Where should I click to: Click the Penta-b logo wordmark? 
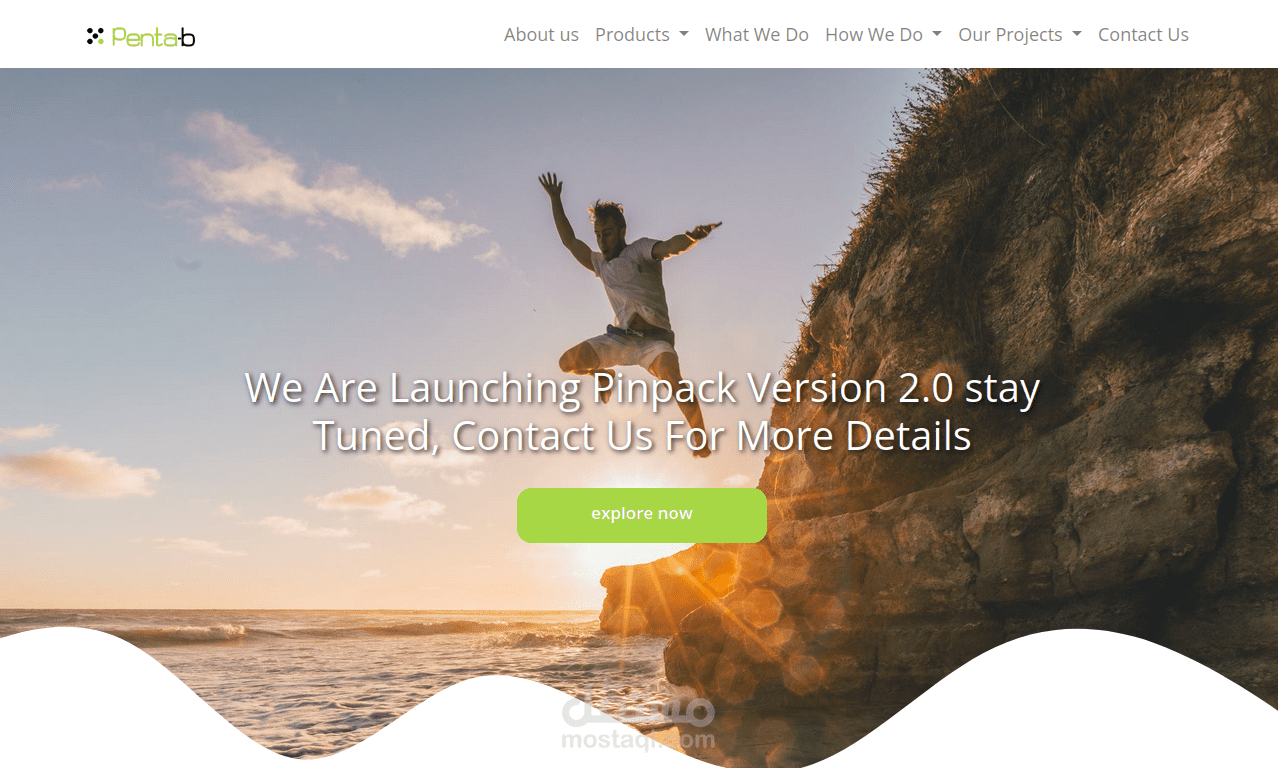(x=153, y=37)
